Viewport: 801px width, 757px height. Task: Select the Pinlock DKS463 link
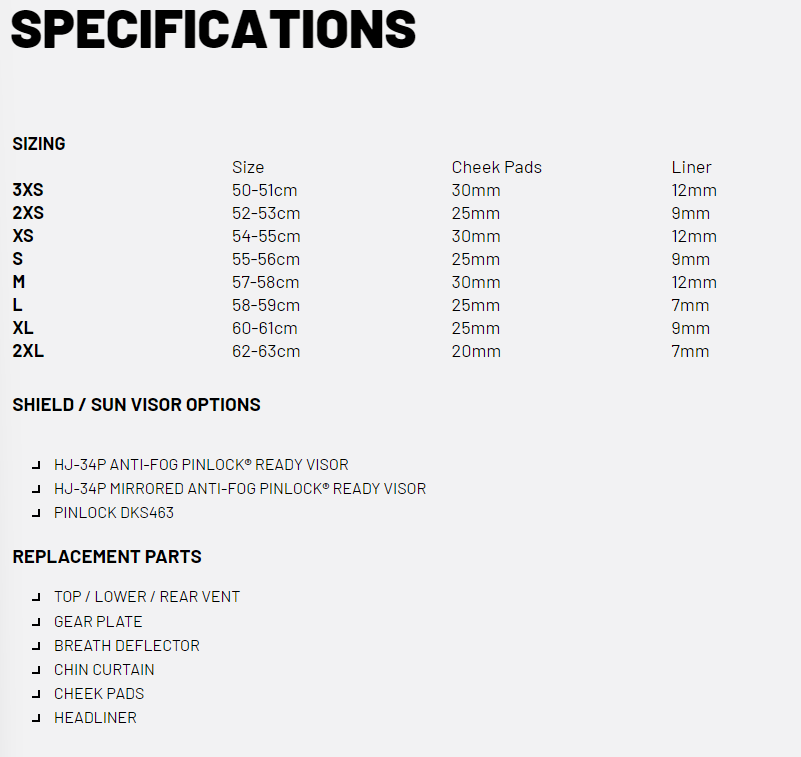point(114,513)
